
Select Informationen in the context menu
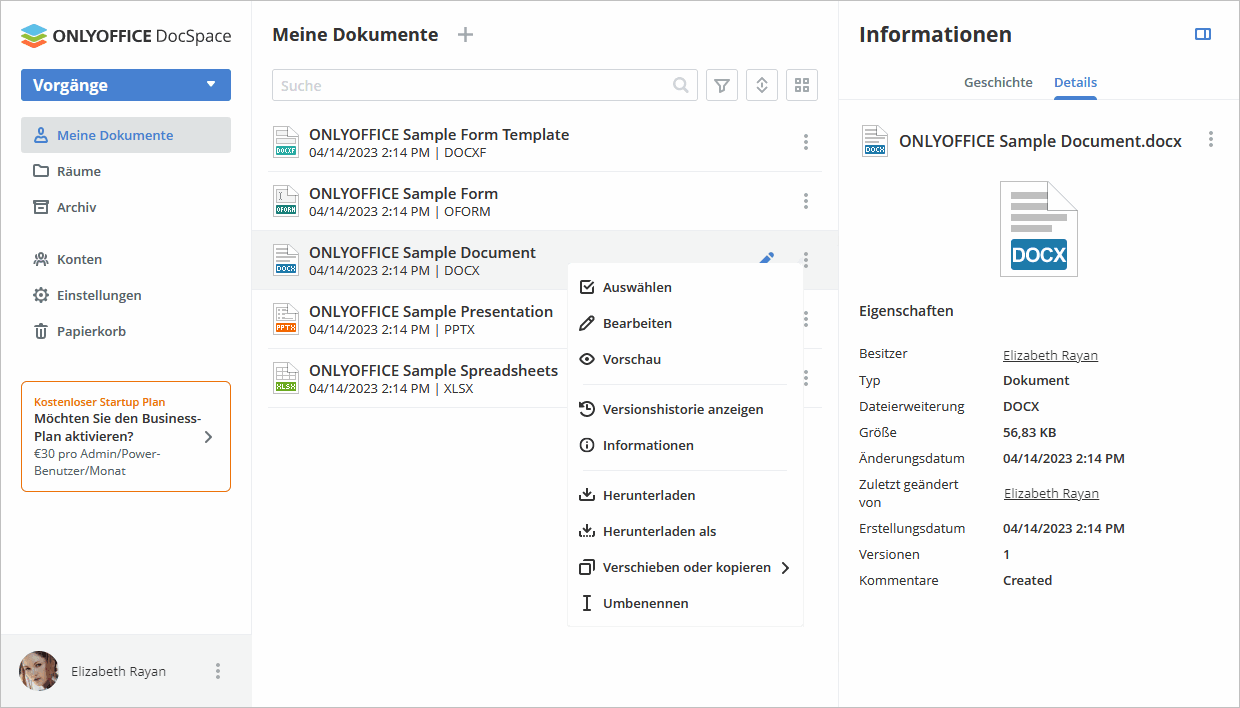[685, 445]
